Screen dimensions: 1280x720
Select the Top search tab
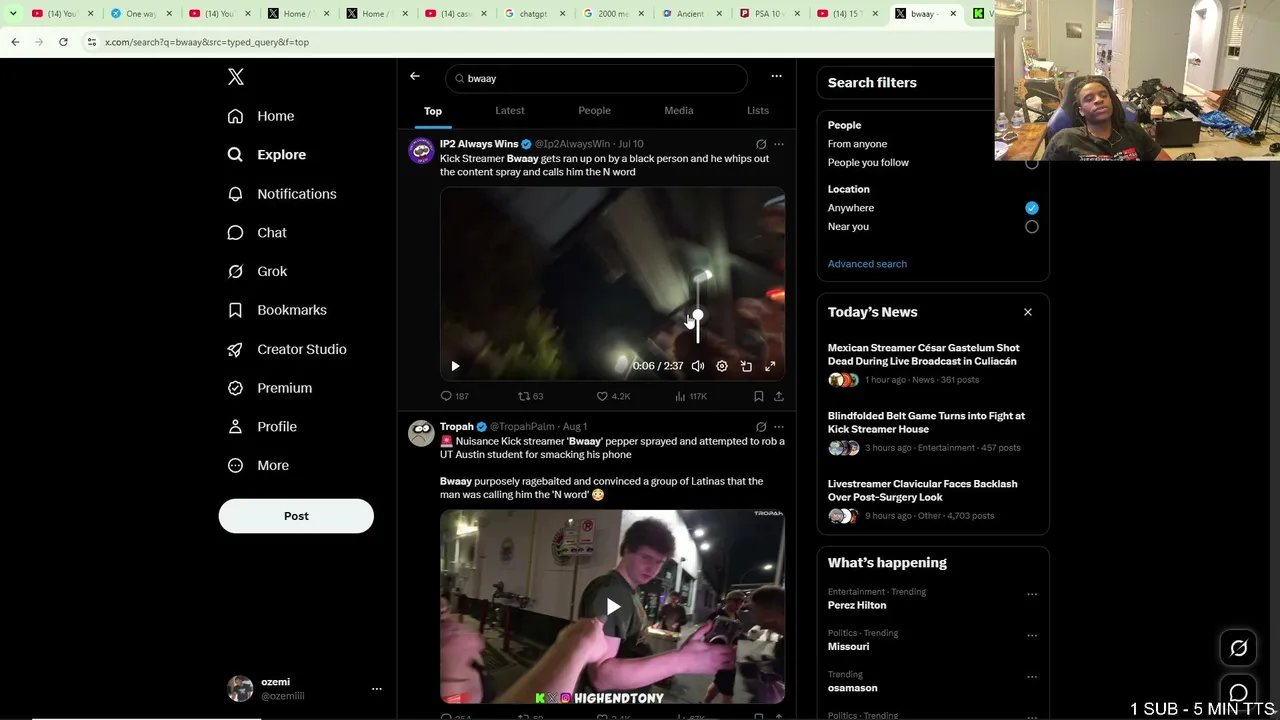click(x=433, y=110)
